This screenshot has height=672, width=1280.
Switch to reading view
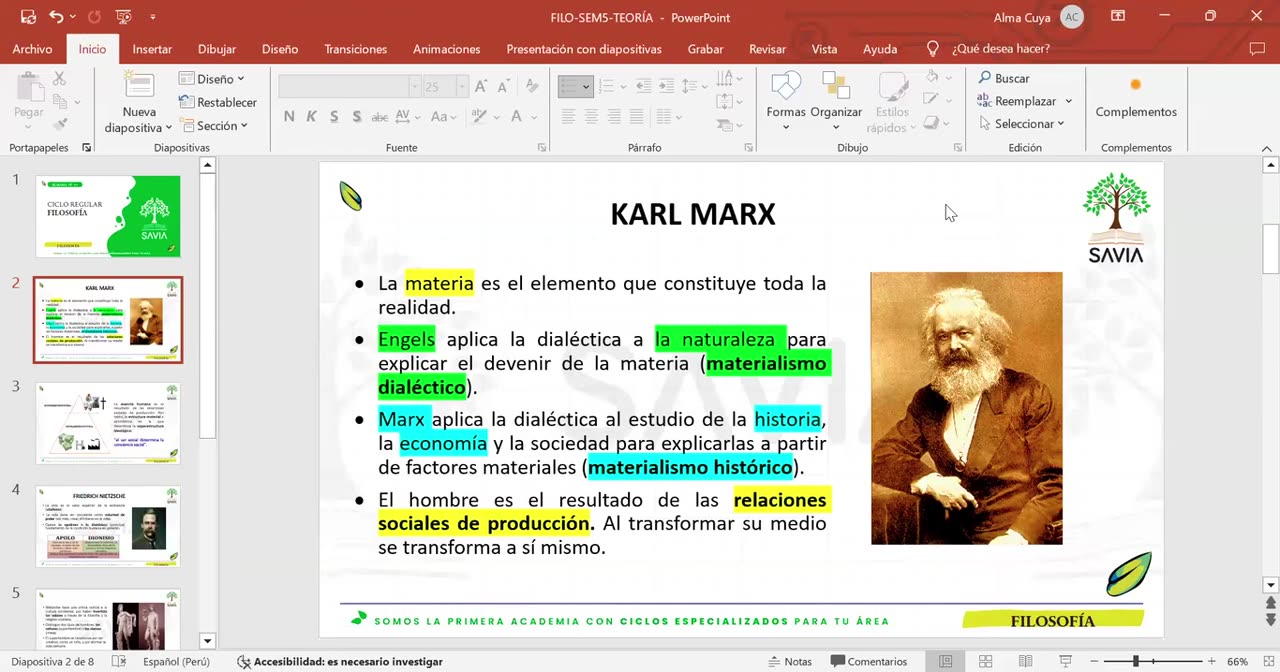(1025, 662)
